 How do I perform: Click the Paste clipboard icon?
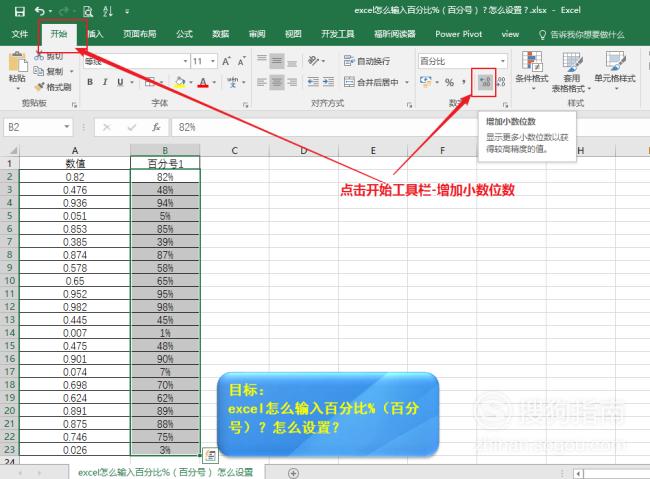(17, 62)
